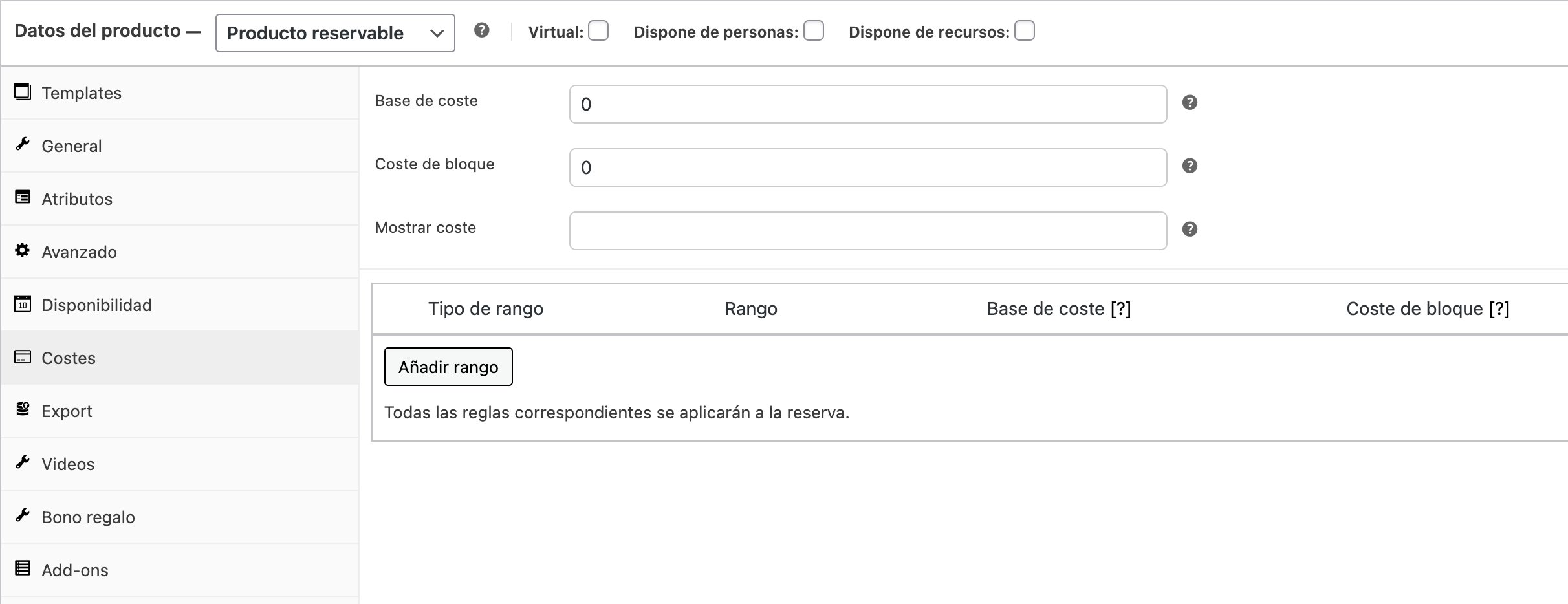Click the help icon next to Mostrar coste

pyautogui.click(x=1190, y=230)
